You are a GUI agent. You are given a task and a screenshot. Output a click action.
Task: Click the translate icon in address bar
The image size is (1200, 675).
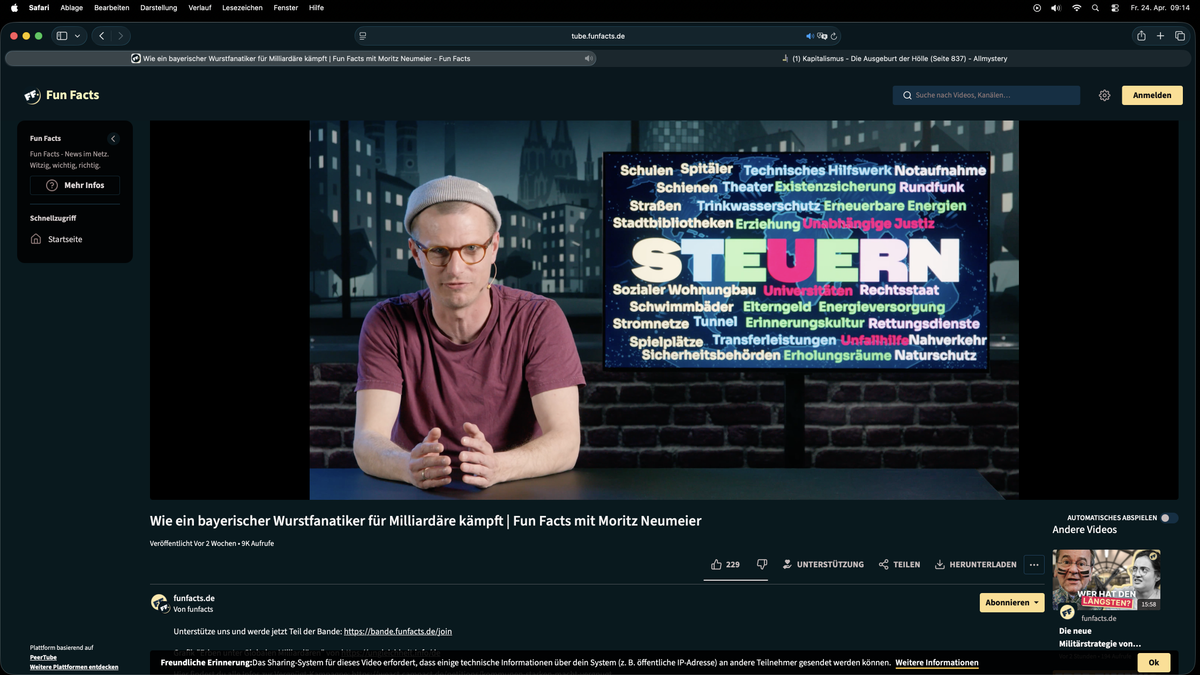pos(822,36)
